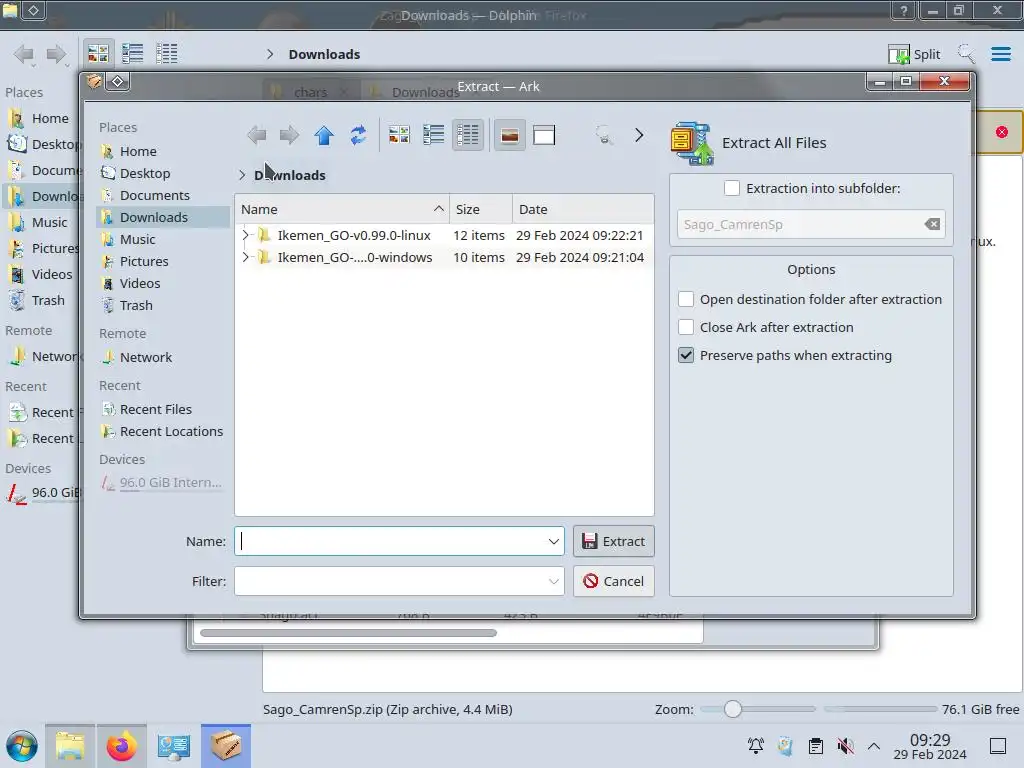Select Pictures in Ark dialog places
The width and height of the screenshot is (1024, 768).
tap(163, 261)
